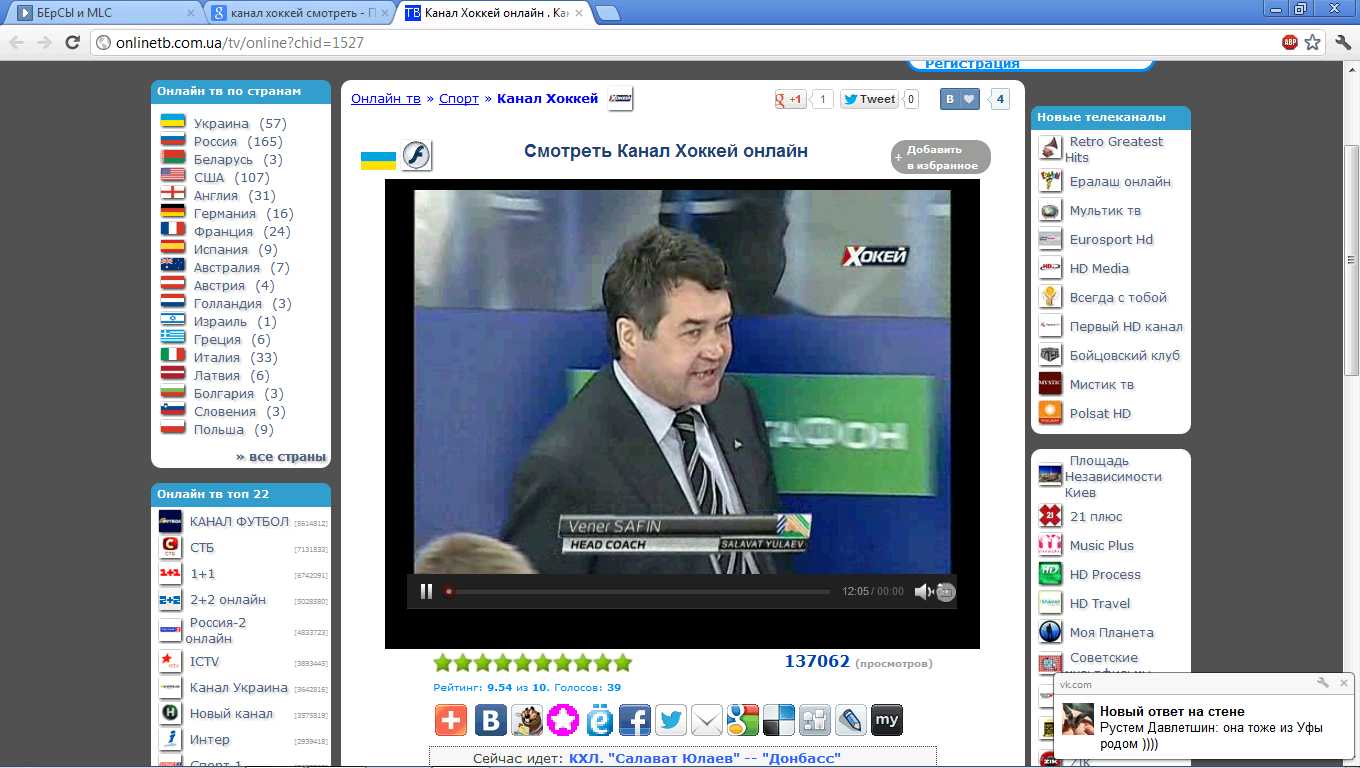Select США (107) channels

click(232, 177)
